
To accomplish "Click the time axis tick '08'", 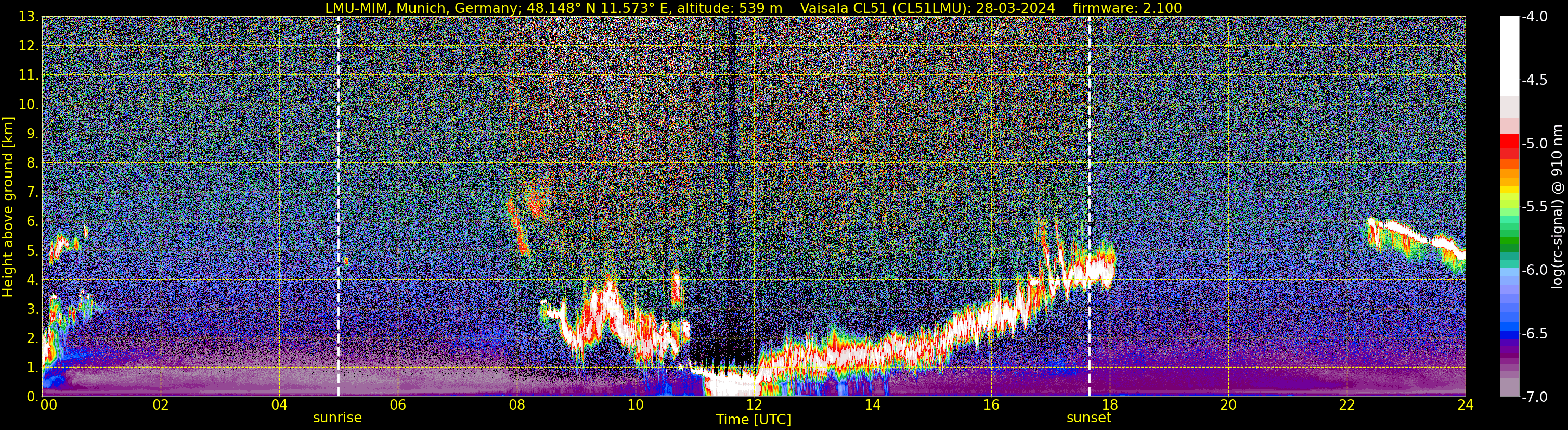I will (516, 405).
